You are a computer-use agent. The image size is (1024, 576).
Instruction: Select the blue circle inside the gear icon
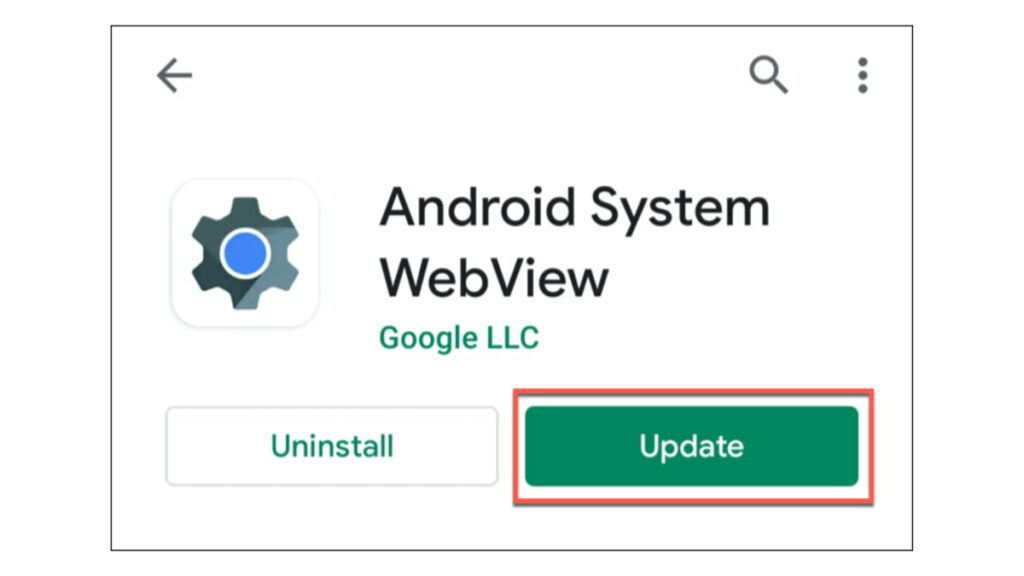[x=245, y=253]
